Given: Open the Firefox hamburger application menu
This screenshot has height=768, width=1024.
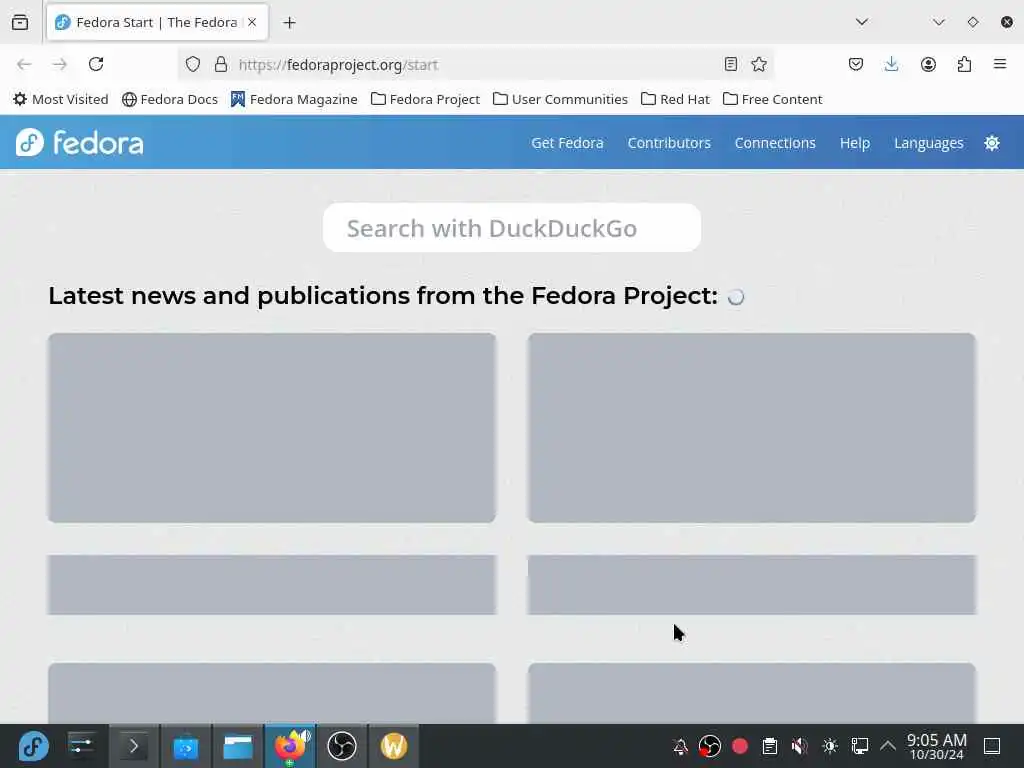Looking at the screenshot, I should click(1000, 64).
